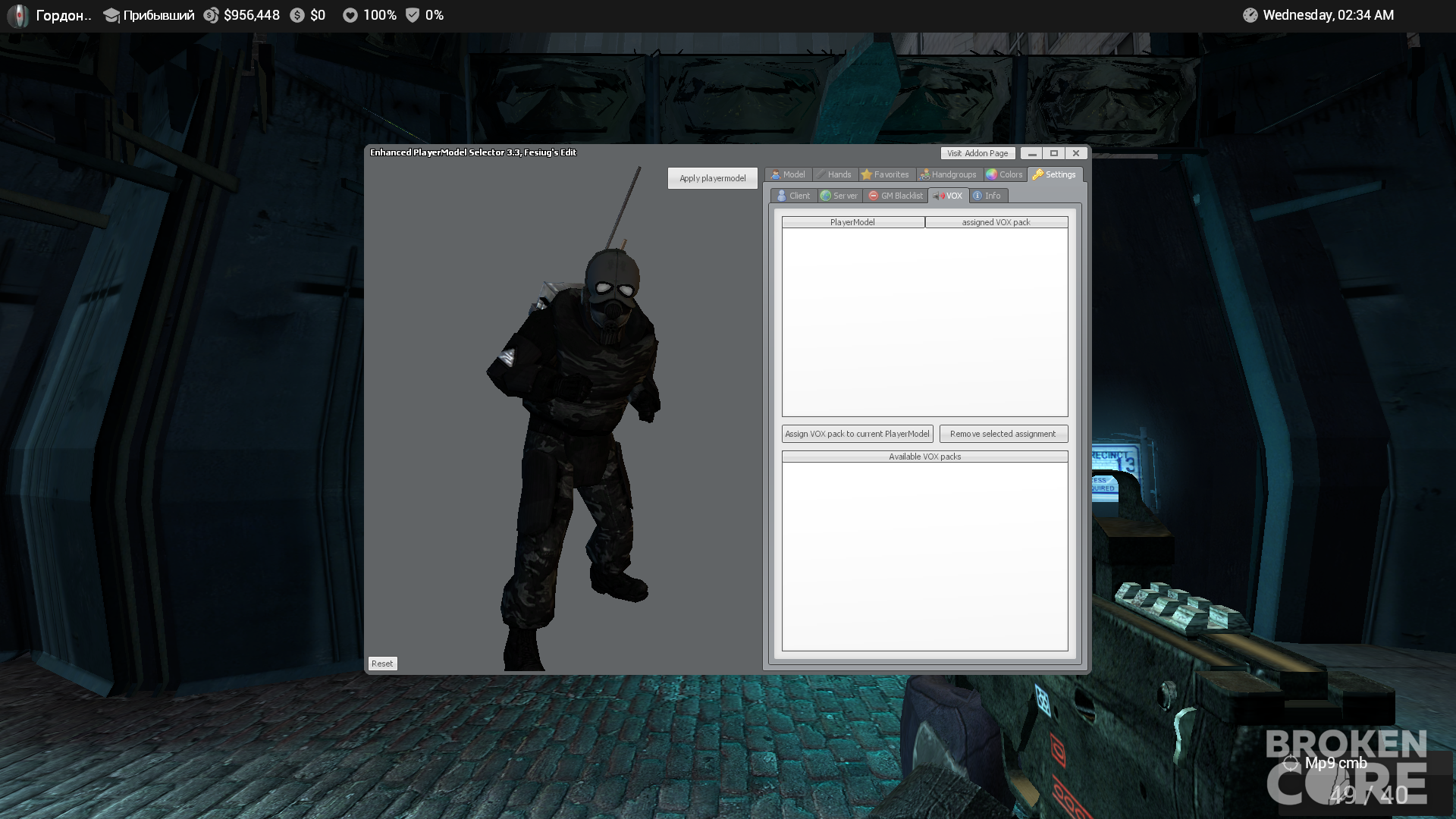Open the Server settings sub-tab
The image size is (1456, 819).
click(x=839, y=196)
